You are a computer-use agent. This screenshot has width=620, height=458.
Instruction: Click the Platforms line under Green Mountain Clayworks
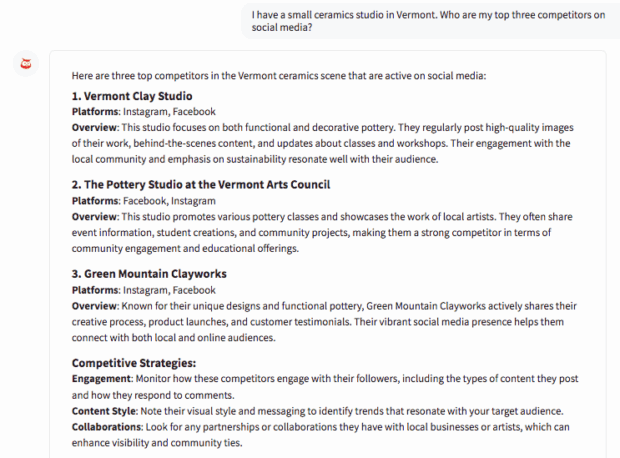click(143, 288)
